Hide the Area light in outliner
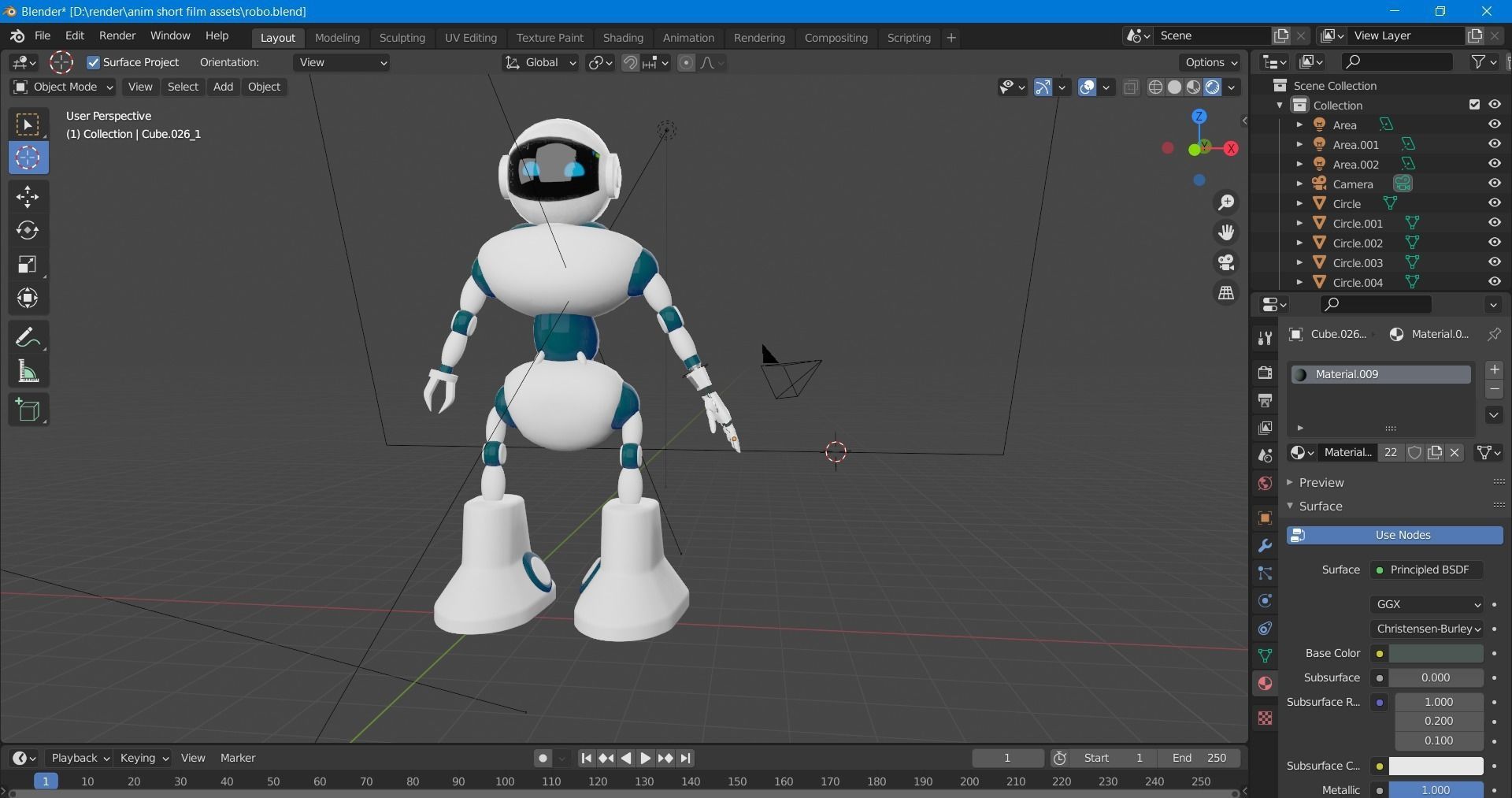Image resolution: width=1512 pixels, height=798 pixels. point(1494,124)
